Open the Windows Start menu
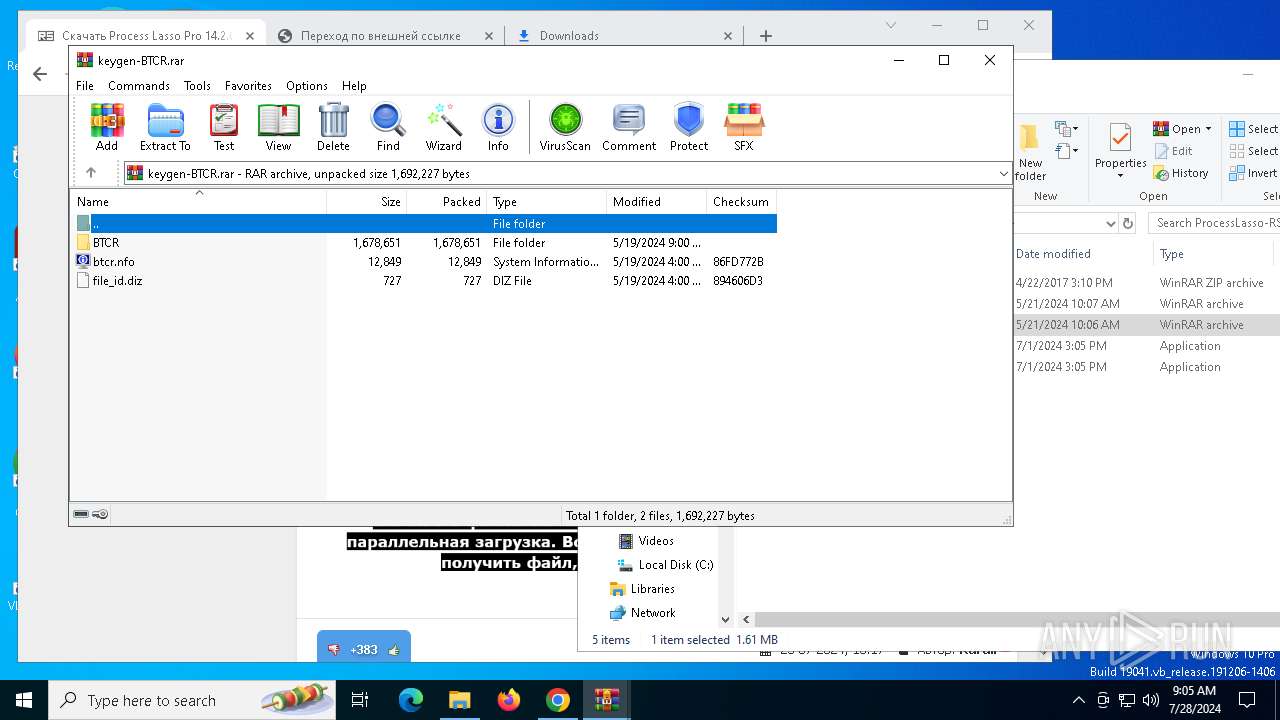Screen dimensions: 1280x720 click(24, 700)
